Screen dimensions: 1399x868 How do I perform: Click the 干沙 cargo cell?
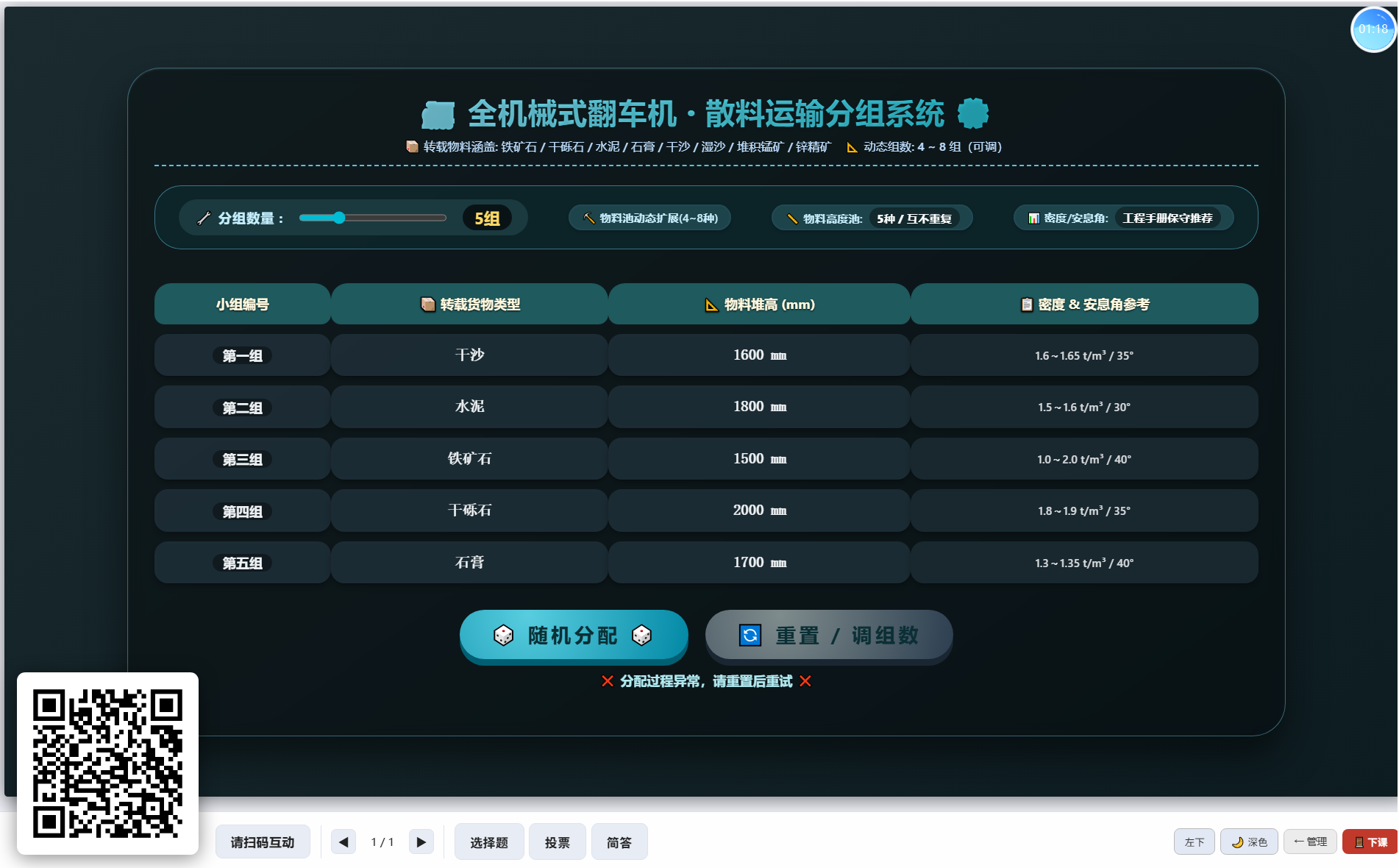[x=469, y=355]
